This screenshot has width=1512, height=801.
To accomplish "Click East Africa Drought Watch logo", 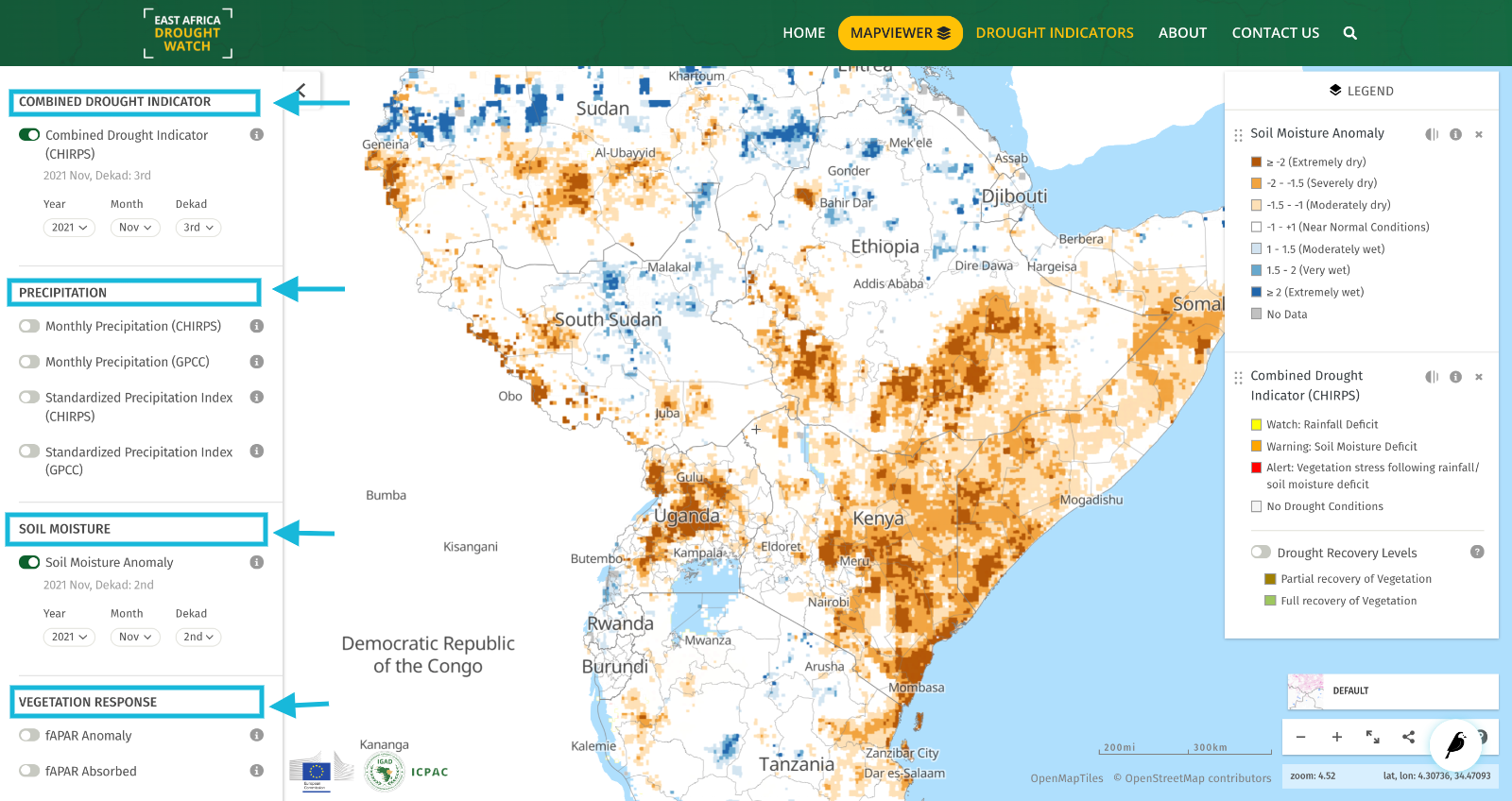I will (x=187, y=33).
